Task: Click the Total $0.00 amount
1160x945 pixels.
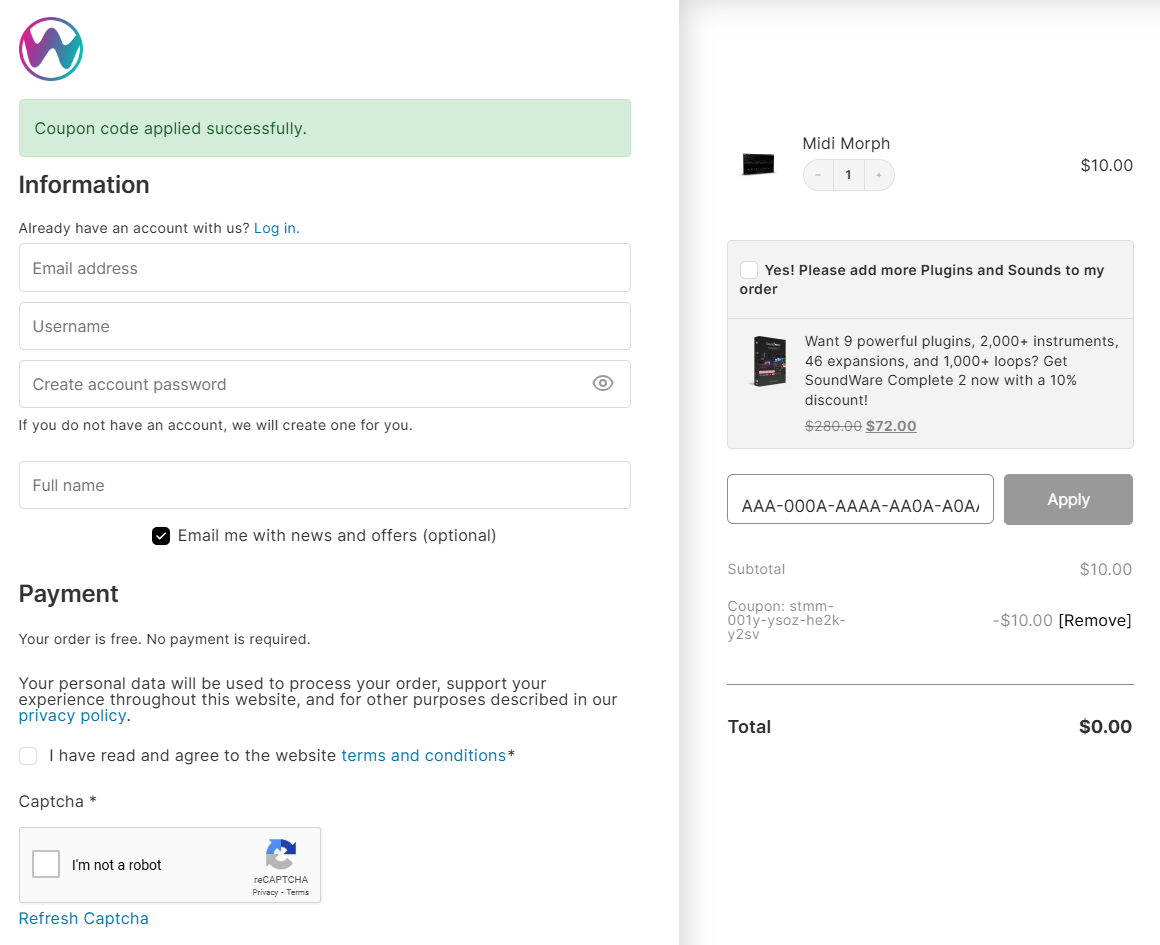Action: (x=1105, y=727)
